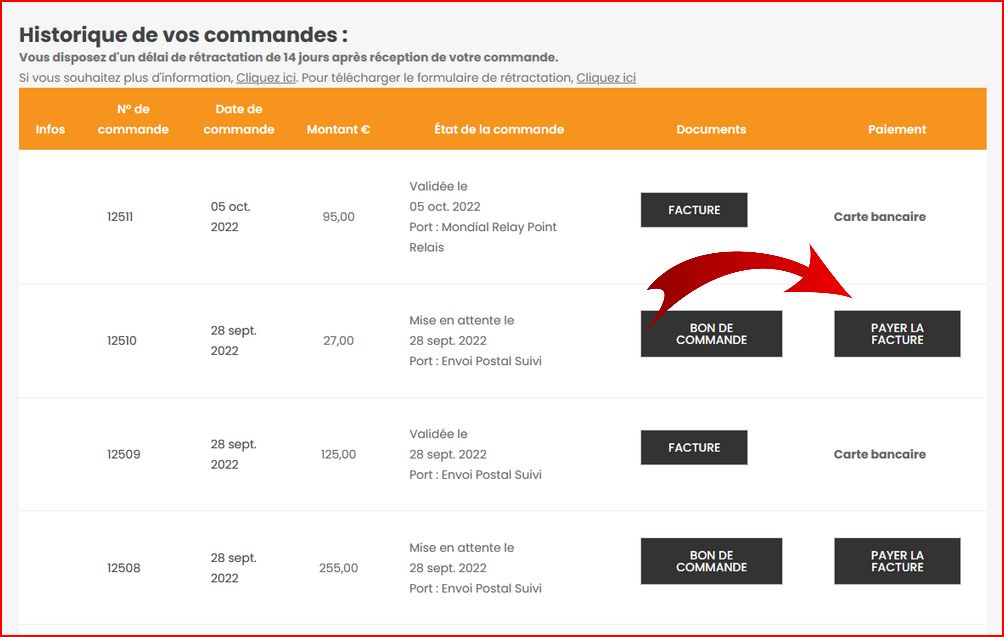Click the 'N° de commande' column header
This screenshot has height=637, width=1004.
click(x=133, y=119)
